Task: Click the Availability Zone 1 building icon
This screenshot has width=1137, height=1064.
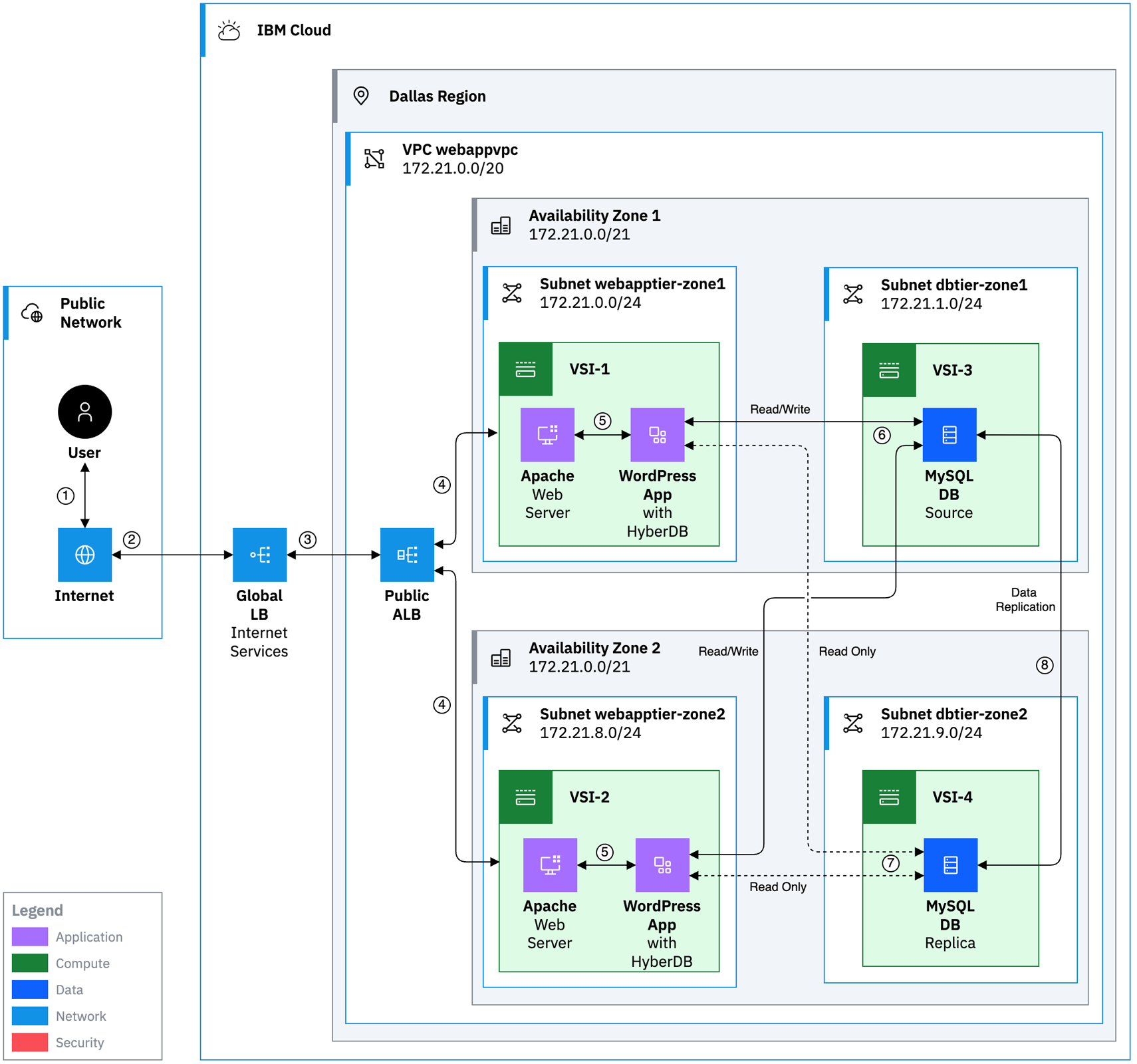Action: click(x=501, y=225)
